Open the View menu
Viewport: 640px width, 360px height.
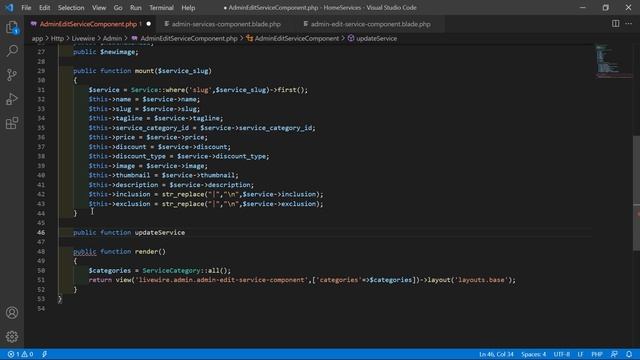click(x=99, y=8)
